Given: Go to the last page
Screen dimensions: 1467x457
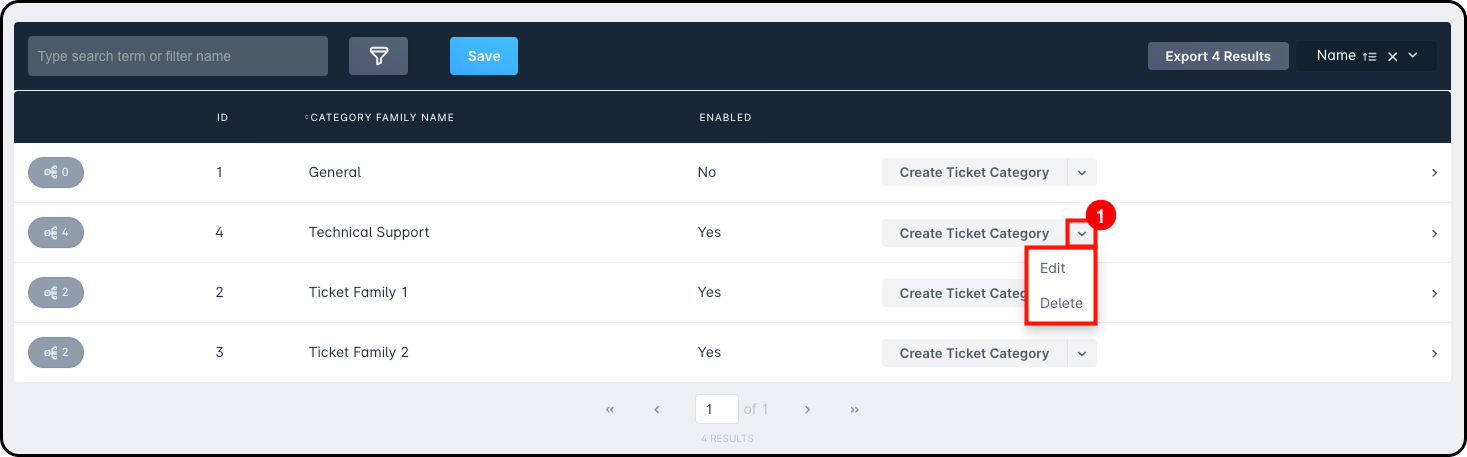Looking at the screenshot, I should click(854, 409).
